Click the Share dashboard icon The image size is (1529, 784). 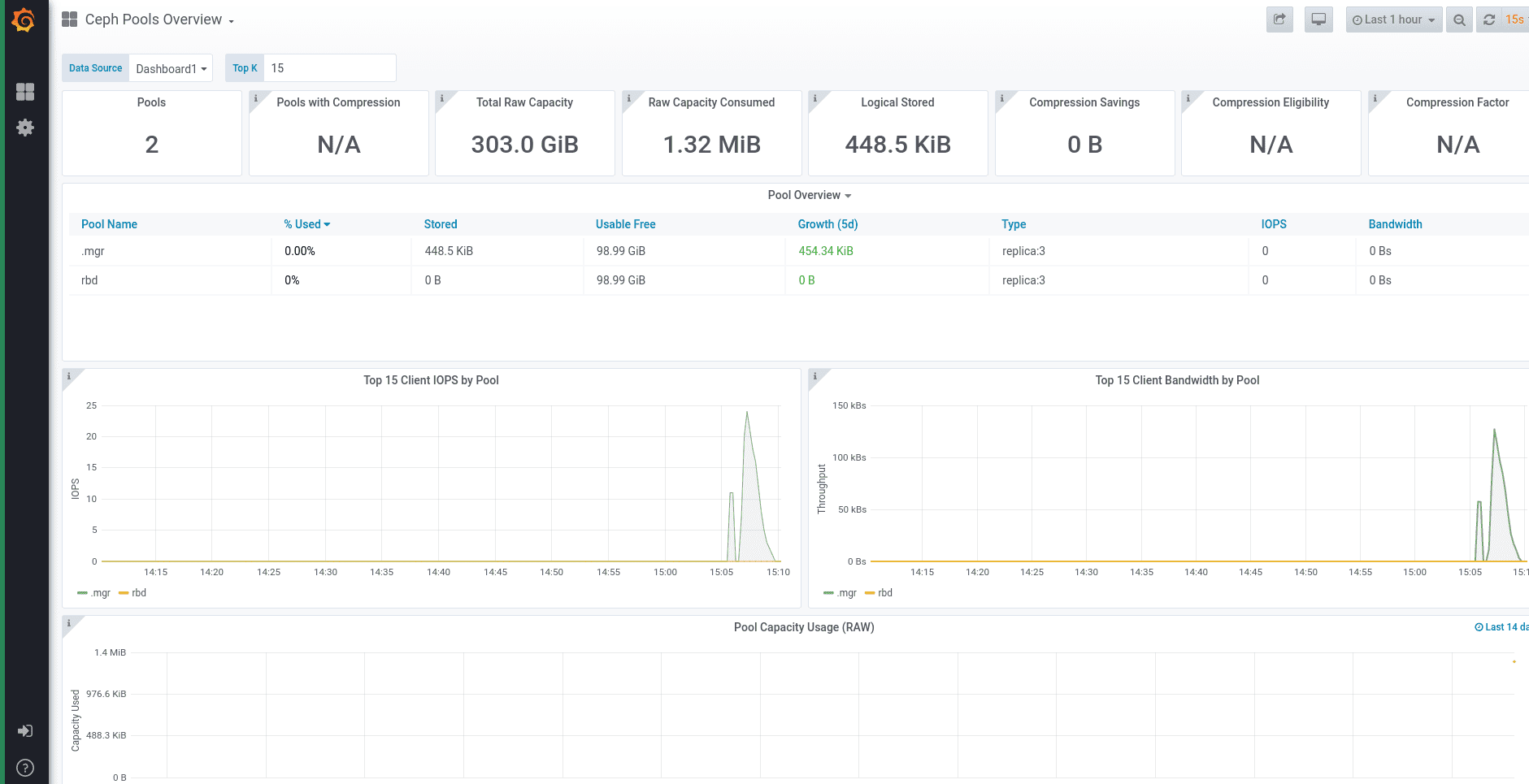[1279, 19]
